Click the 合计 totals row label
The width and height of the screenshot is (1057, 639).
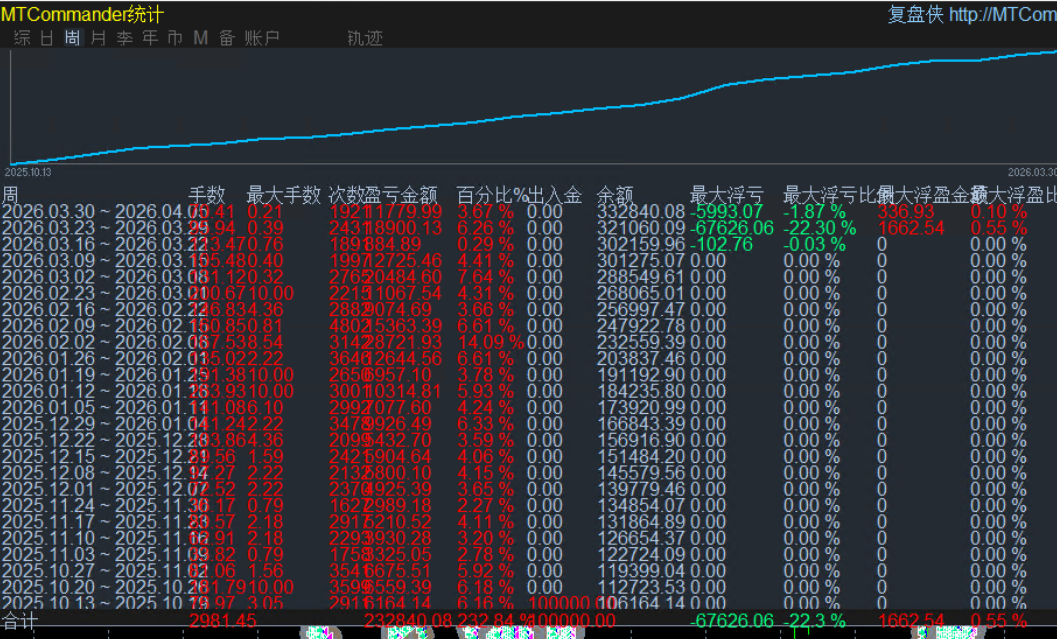point(20,621)
